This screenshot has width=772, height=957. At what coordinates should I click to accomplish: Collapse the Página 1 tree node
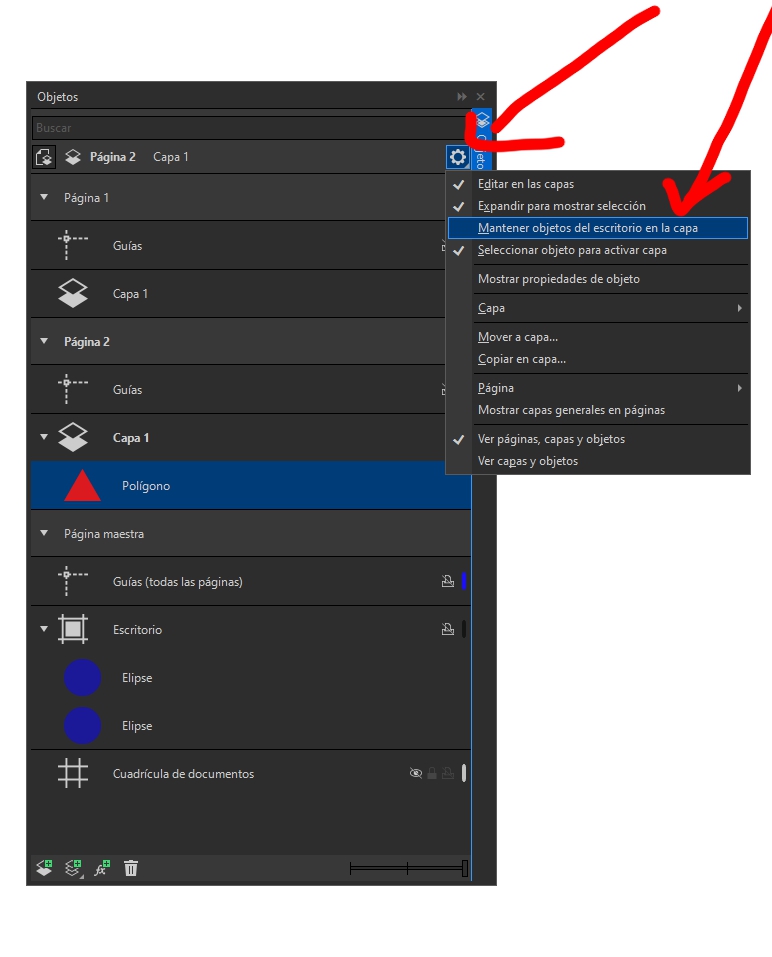click(44, 198)
